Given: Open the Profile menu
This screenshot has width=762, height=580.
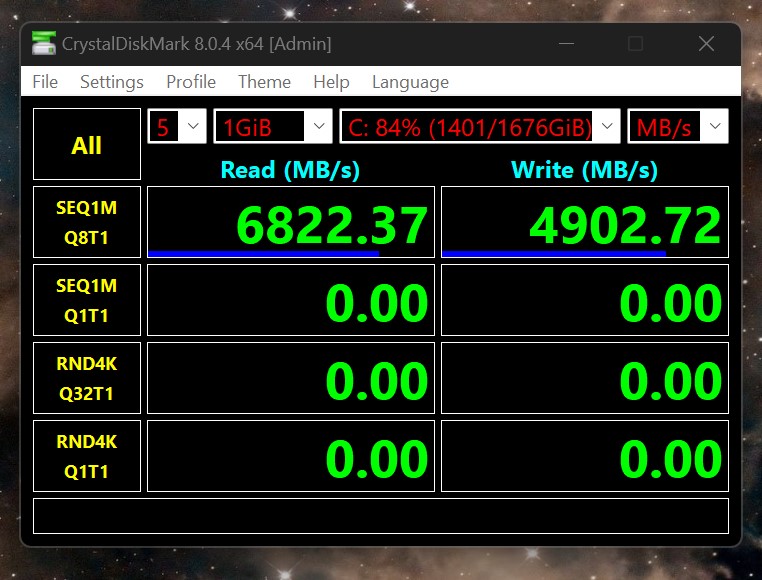Looking at the screenshot, I should [191, 82].
